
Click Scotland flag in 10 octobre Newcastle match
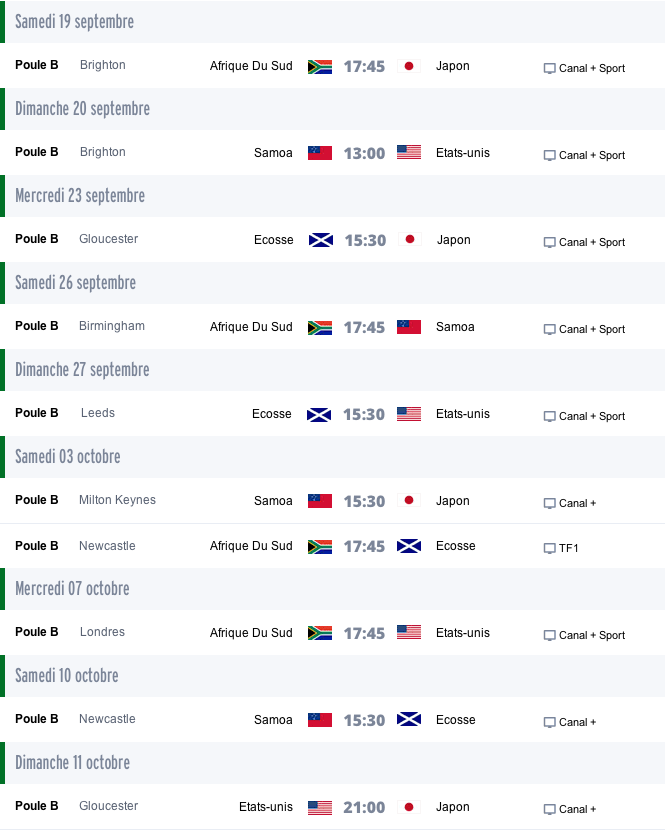(409, 720)
